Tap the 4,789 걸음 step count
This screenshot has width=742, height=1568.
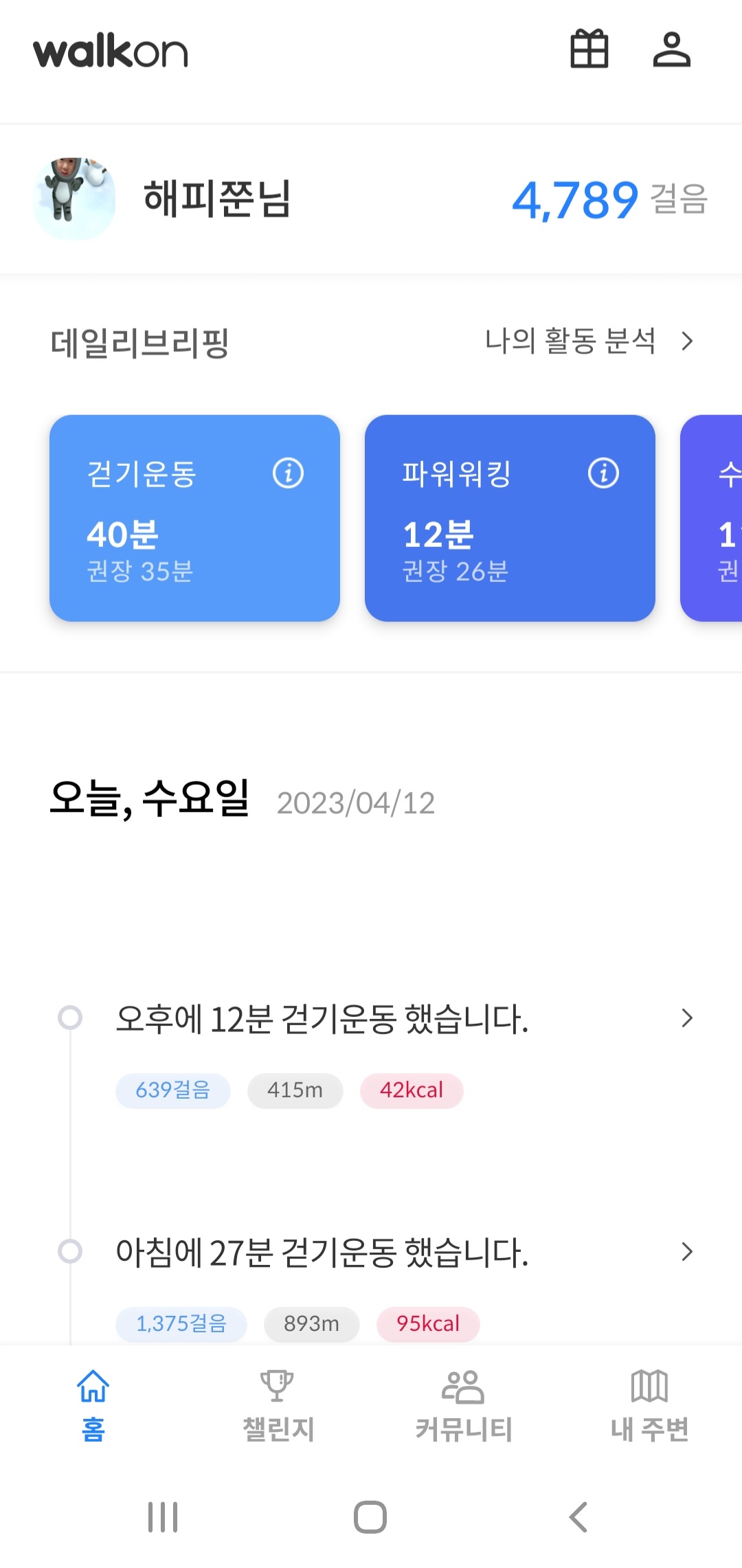click(x=609, y=200)
